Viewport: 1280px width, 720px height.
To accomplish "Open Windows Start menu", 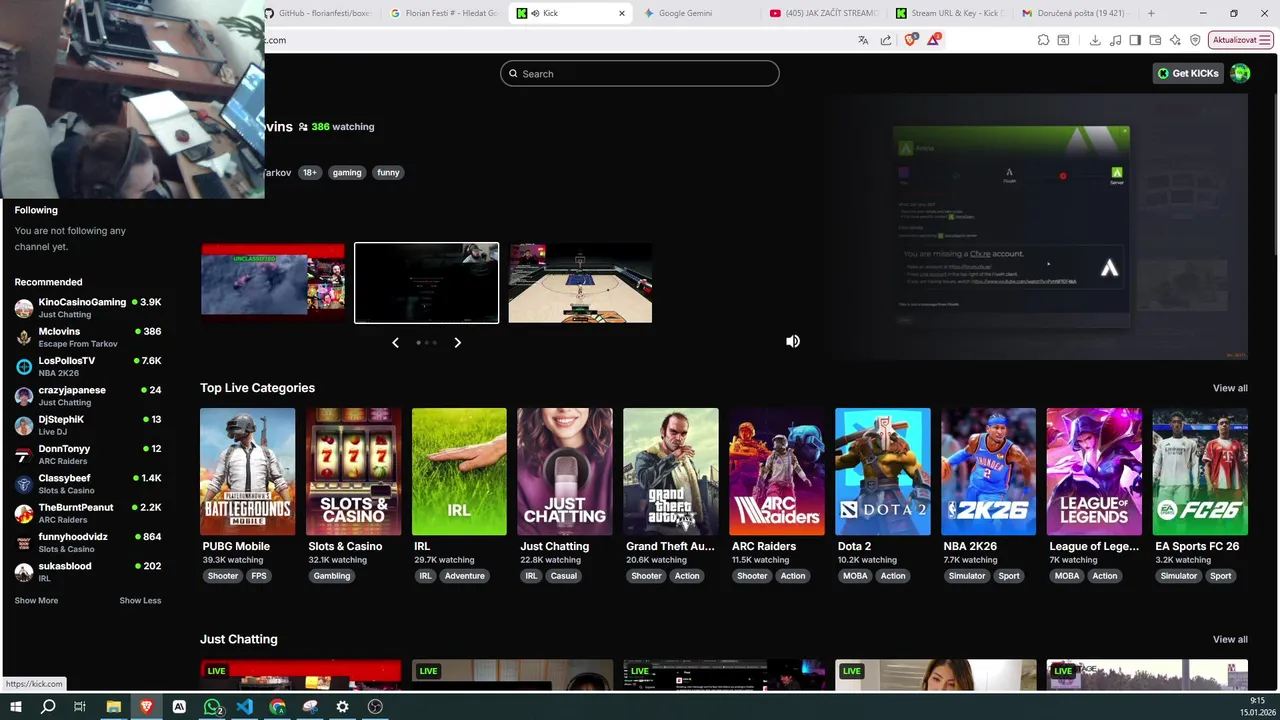I will click(16, 706).
